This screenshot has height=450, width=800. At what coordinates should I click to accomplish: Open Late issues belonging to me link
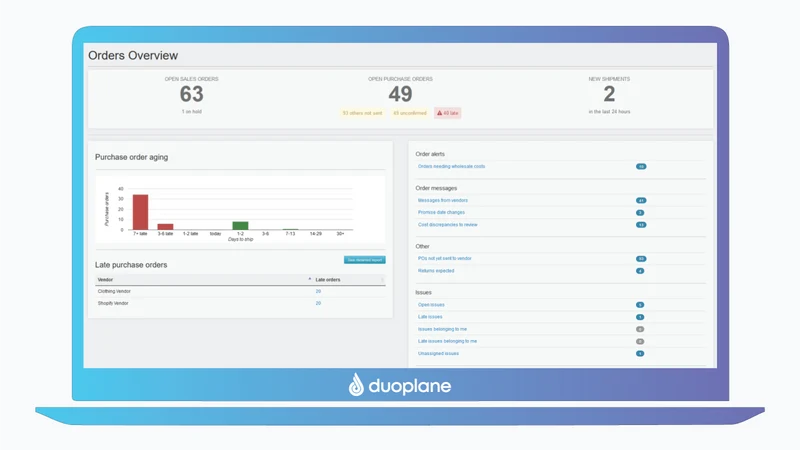coord(447,341)
